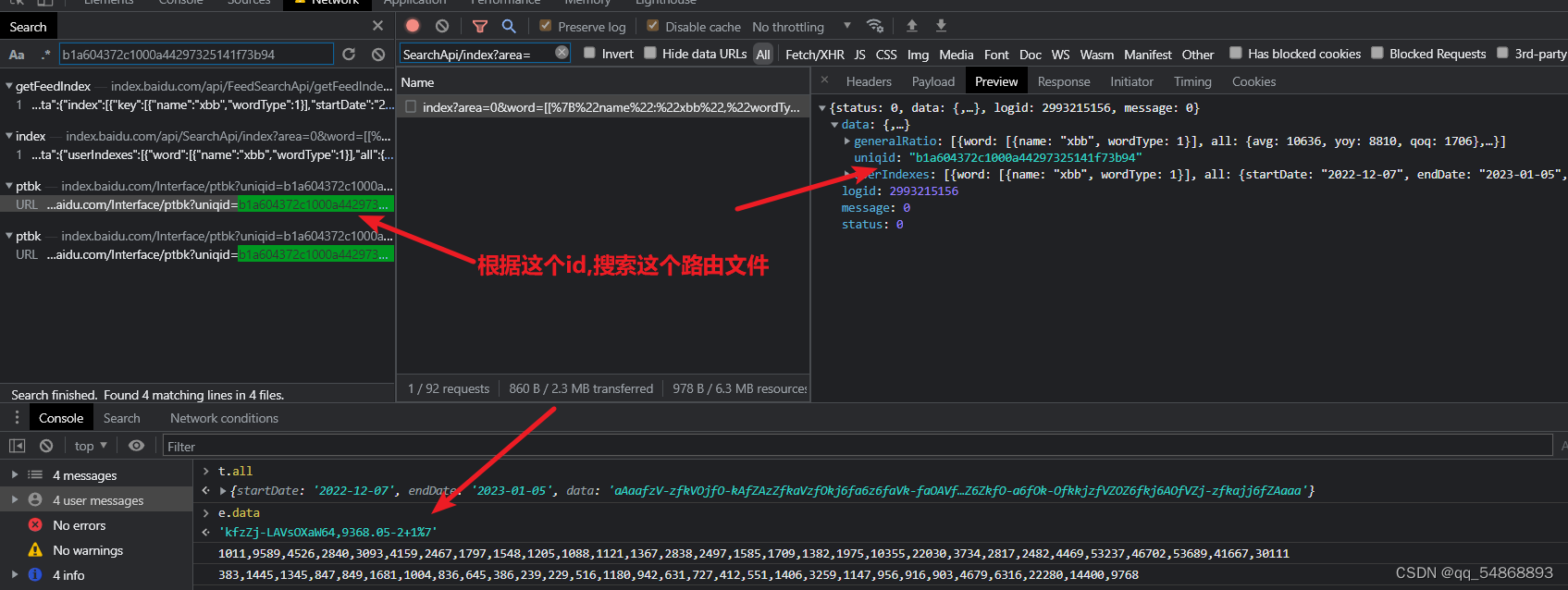The height and width of the screenshot is (590, 1568).
Task: Open network search with magnifier icon
Action: (x=509, y=26)
